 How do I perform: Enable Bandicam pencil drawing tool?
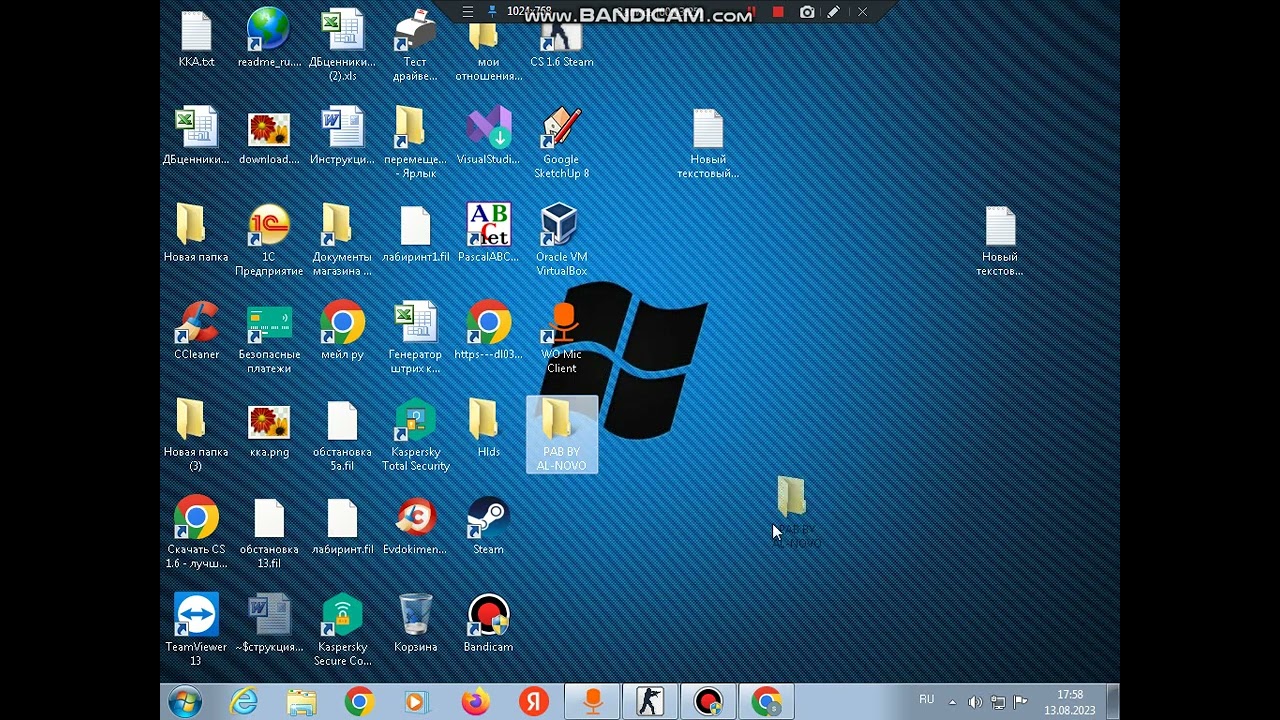click(x=833, y=12)
